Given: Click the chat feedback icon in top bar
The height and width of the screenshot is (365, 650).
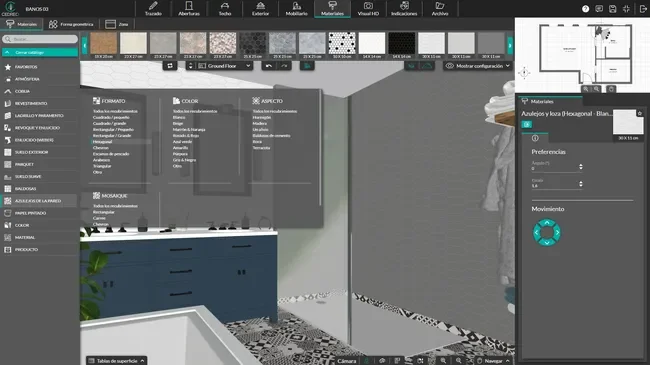Looking at the screenshot, I should tap(599, 9).
